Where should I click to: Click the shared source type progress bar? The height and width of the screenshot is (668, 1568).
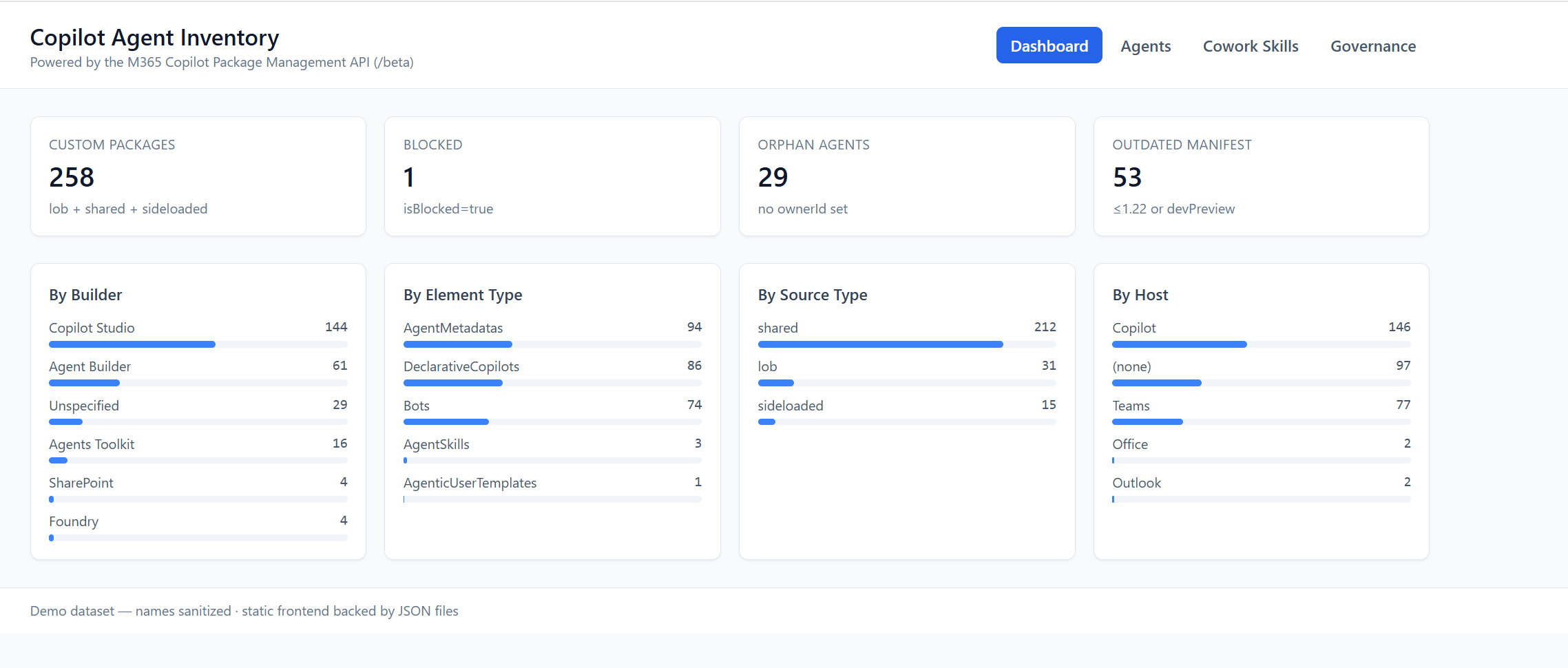coord(907,344)
